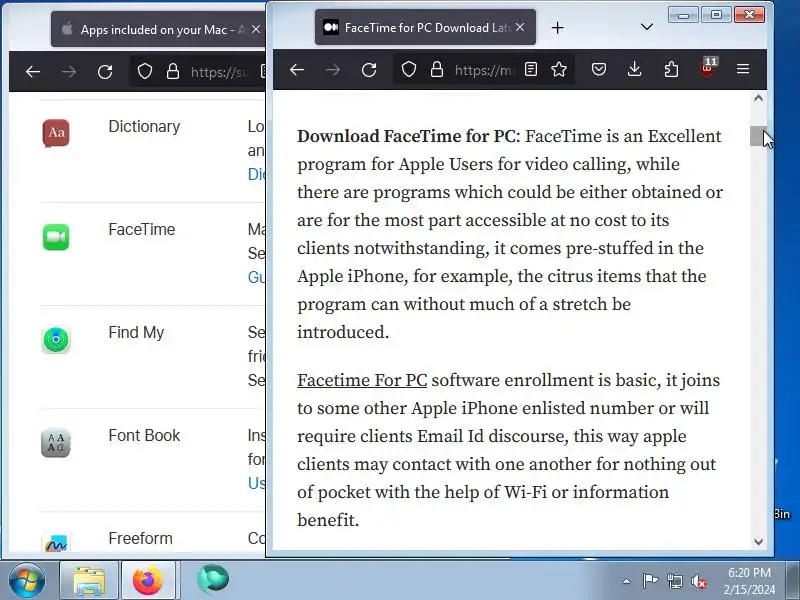The height and width of the screenshot is (600, 800).
Task: Click the Freeform app icon
Action: coord(56,543)
